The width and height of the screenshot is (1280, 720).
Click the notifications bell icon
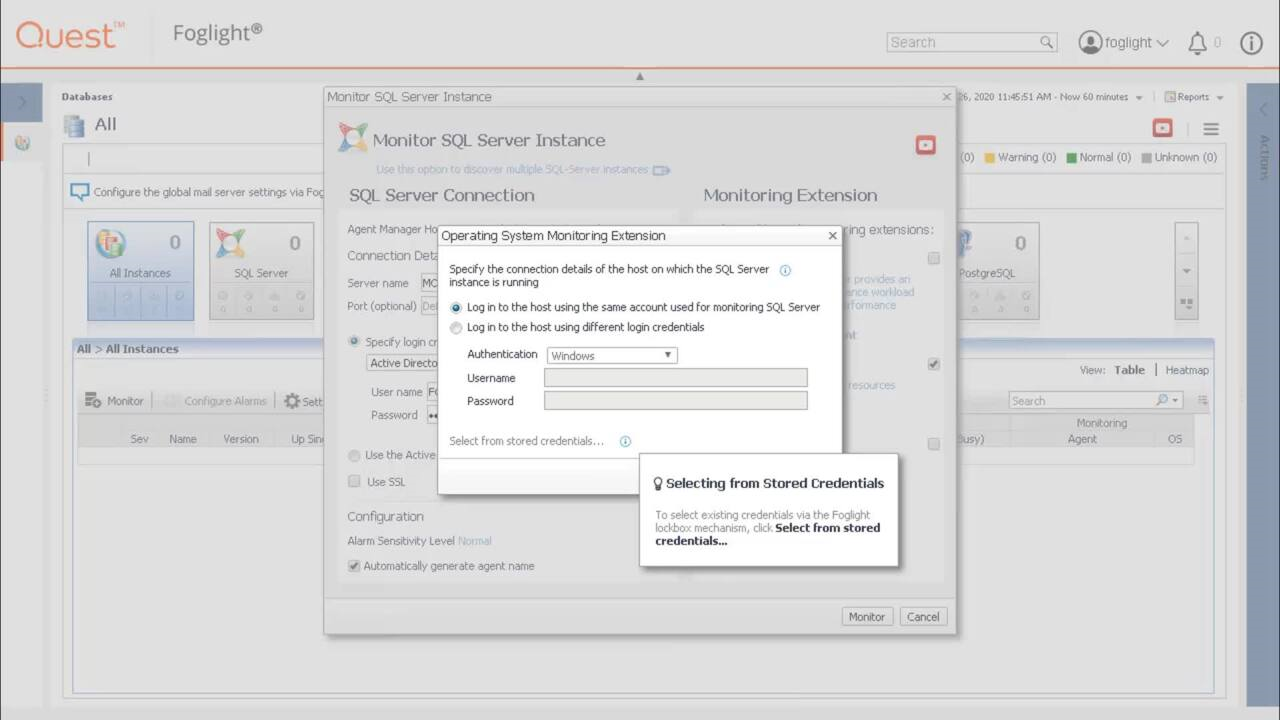[x=1197, y=42]
